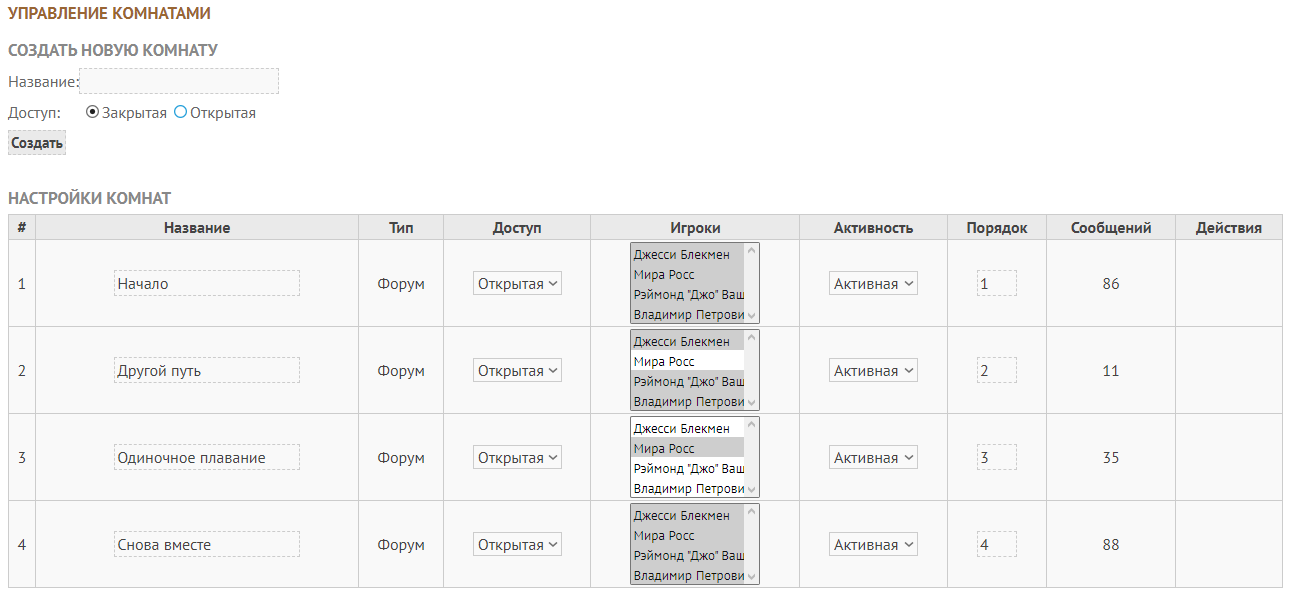Viewport: 1289px width, 595px height.
Task: Open access dropdown for Другой путь
Action: pyautogui.click(x=518, y=371)
